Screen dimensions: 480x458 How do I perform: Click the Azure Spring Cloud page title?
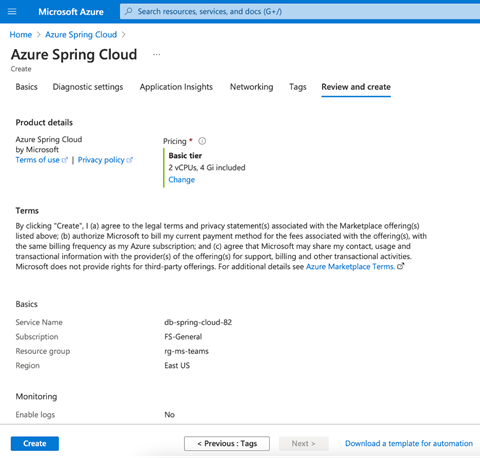click(x=74, y=55)
